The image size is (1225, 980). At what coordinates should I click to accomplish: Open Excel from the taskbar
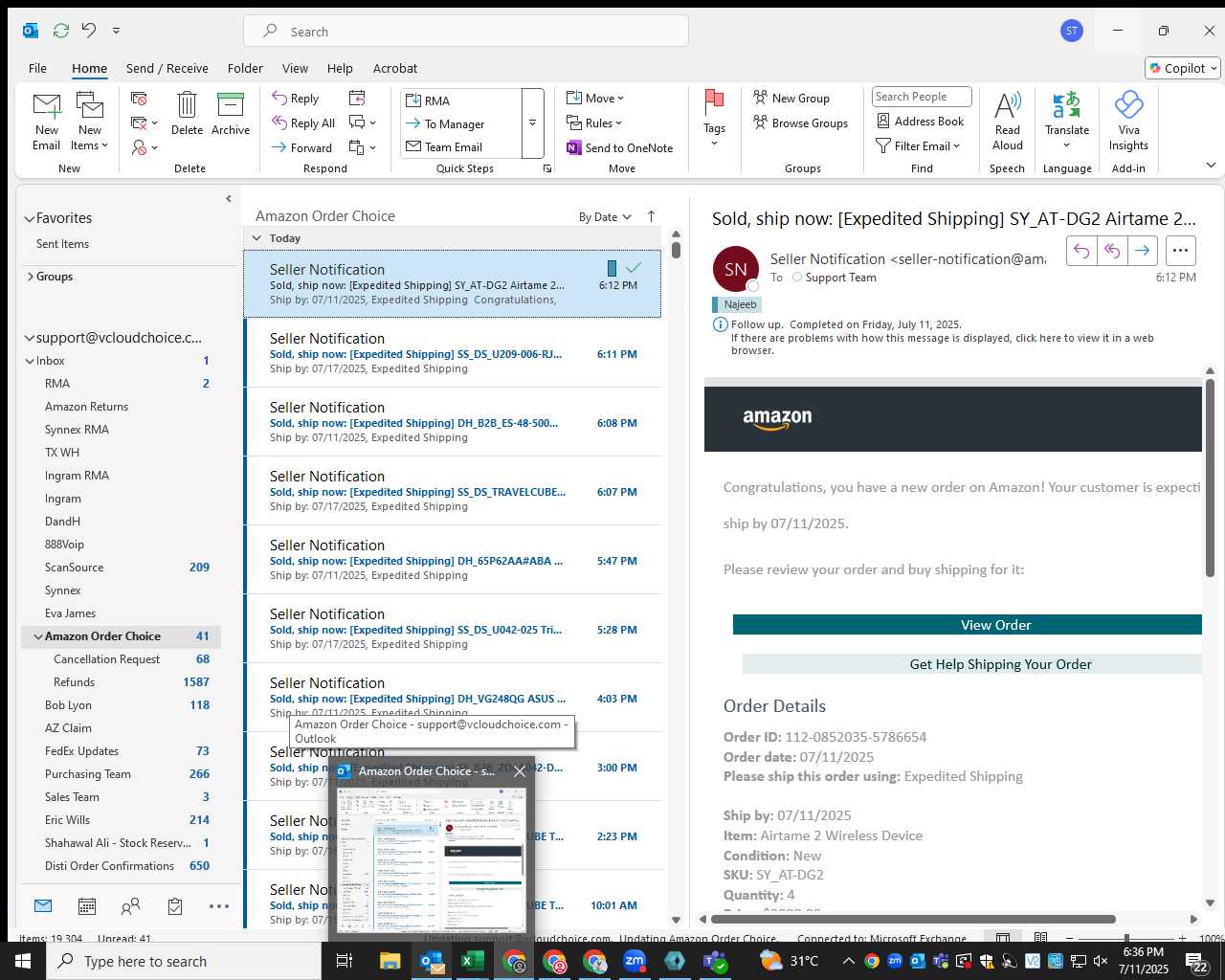tap(473, 961)
